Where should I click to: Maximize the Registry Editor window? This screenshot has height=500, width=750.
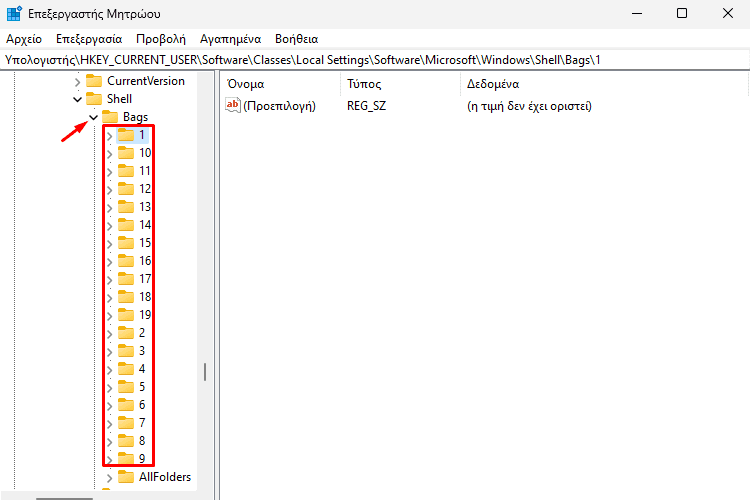[x=682, y=13]
